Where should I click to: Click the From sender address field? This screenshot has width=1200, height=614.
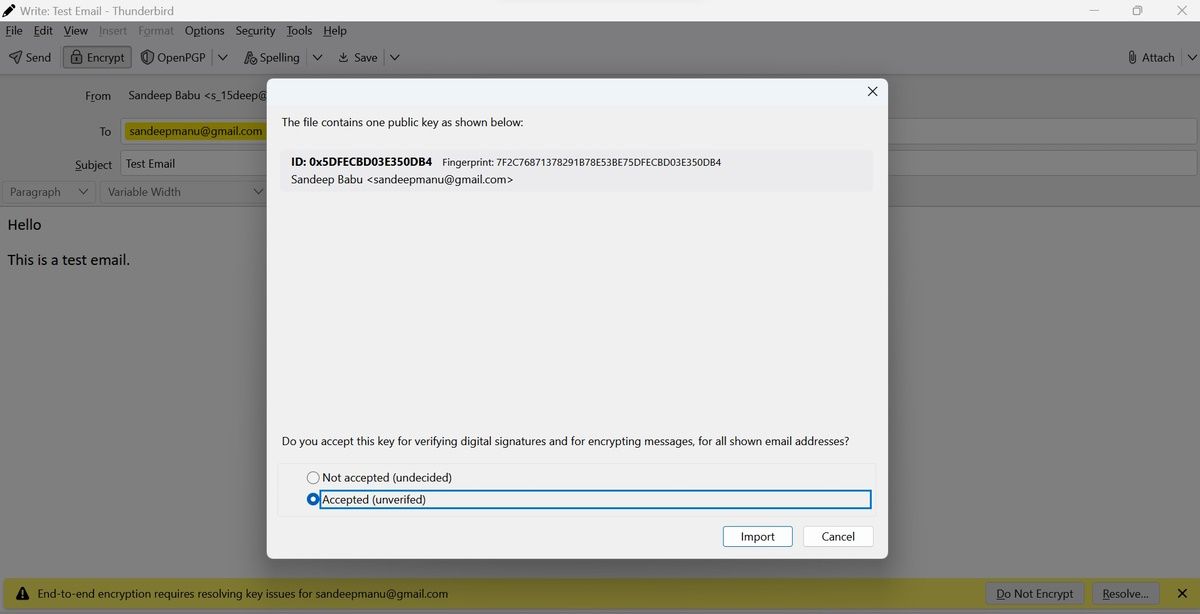(198, 96)
